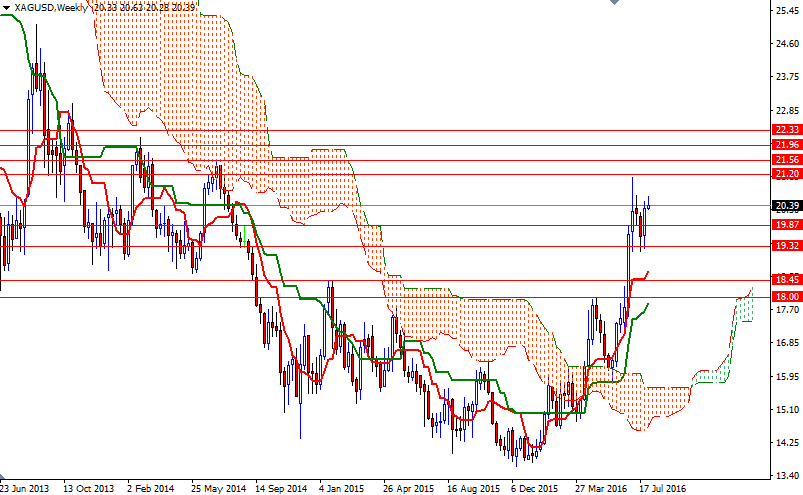Click the OHLC values 20.33 20.63 20.28 20.39
Screen dimensions: 803x495
tap(143, 8)
